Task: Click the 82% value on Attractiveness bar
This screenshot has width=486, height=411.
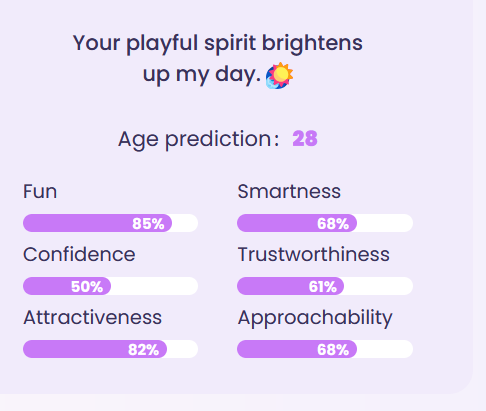Action: 143,350
